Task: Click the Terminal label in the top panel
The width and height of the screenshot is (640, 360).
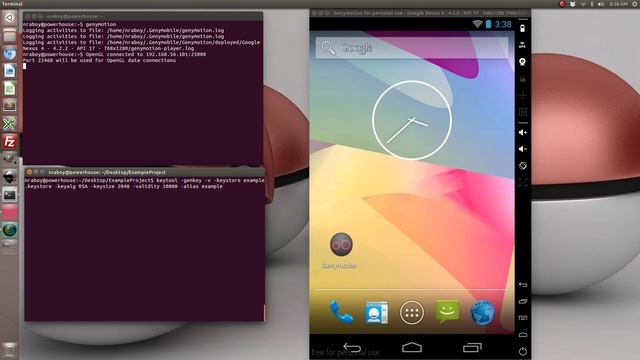Action: coord(12,4)
